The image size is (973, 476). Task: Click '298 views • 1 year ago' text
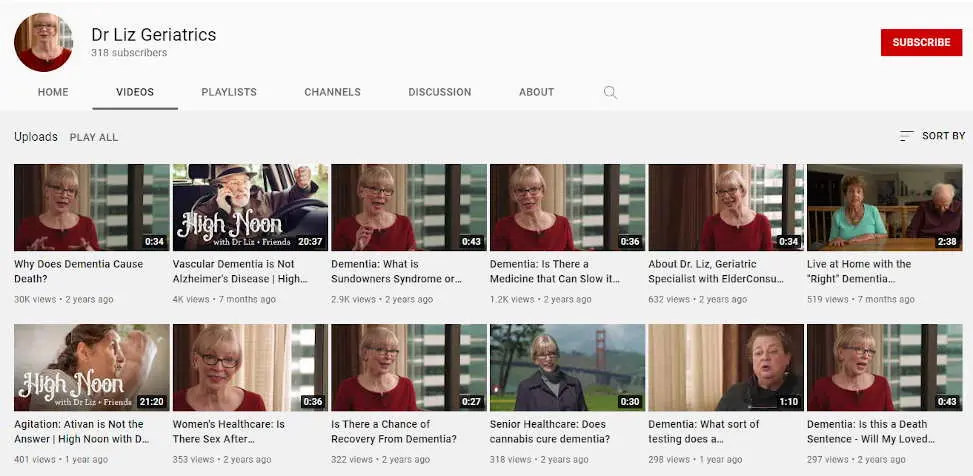pos(695,460)
